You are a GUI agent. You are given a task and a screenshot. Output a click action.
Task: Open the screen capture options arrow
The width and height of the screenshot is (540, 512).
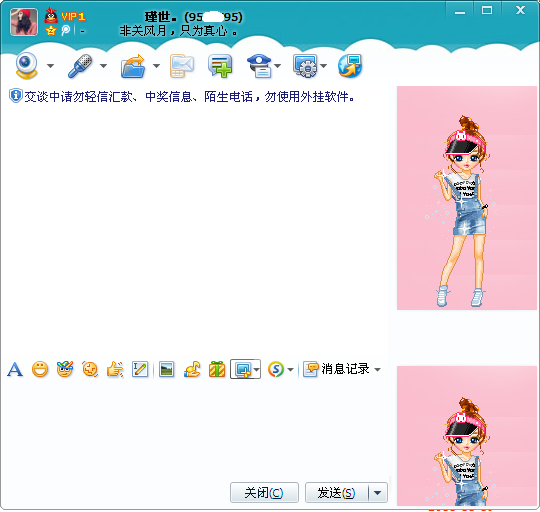pyautogui.click(x=256, y=369)
